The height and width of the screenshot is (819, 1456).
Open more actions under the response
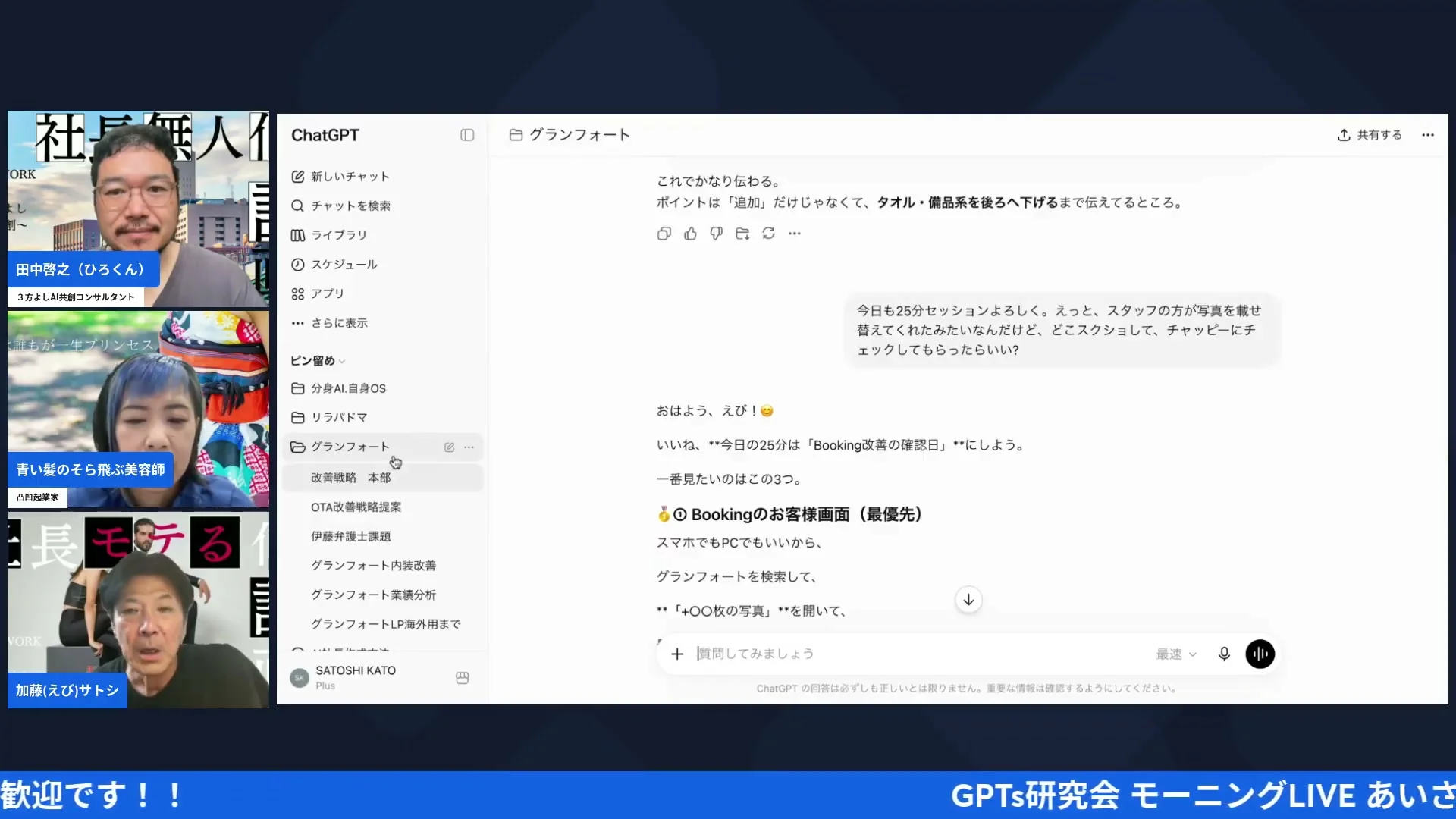[794, 234]
